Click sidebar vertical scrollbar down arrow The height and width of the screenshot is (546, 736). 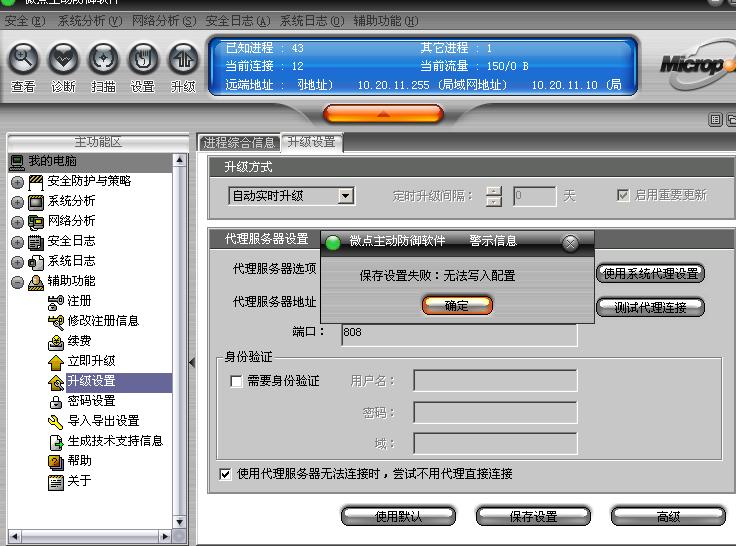coord(180,522)
